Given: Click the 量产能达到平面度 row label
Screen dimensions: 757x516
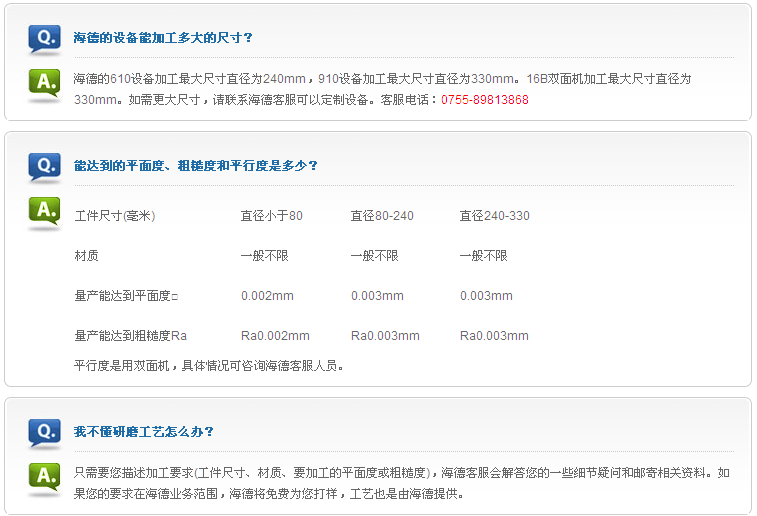Looking at the screenshot, I should click(126, 296).
